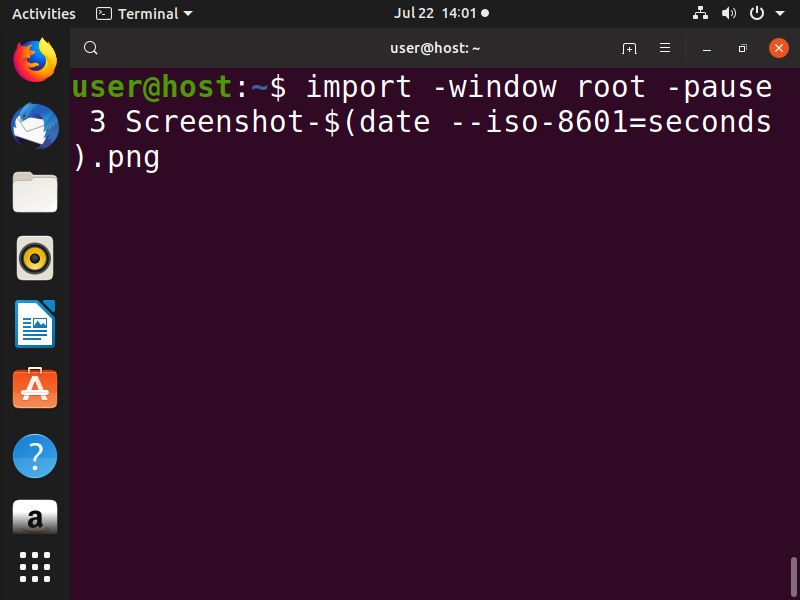Click the terminal scrollbar handle
This screenshot has height=600, width=800.
coord(793,577)
